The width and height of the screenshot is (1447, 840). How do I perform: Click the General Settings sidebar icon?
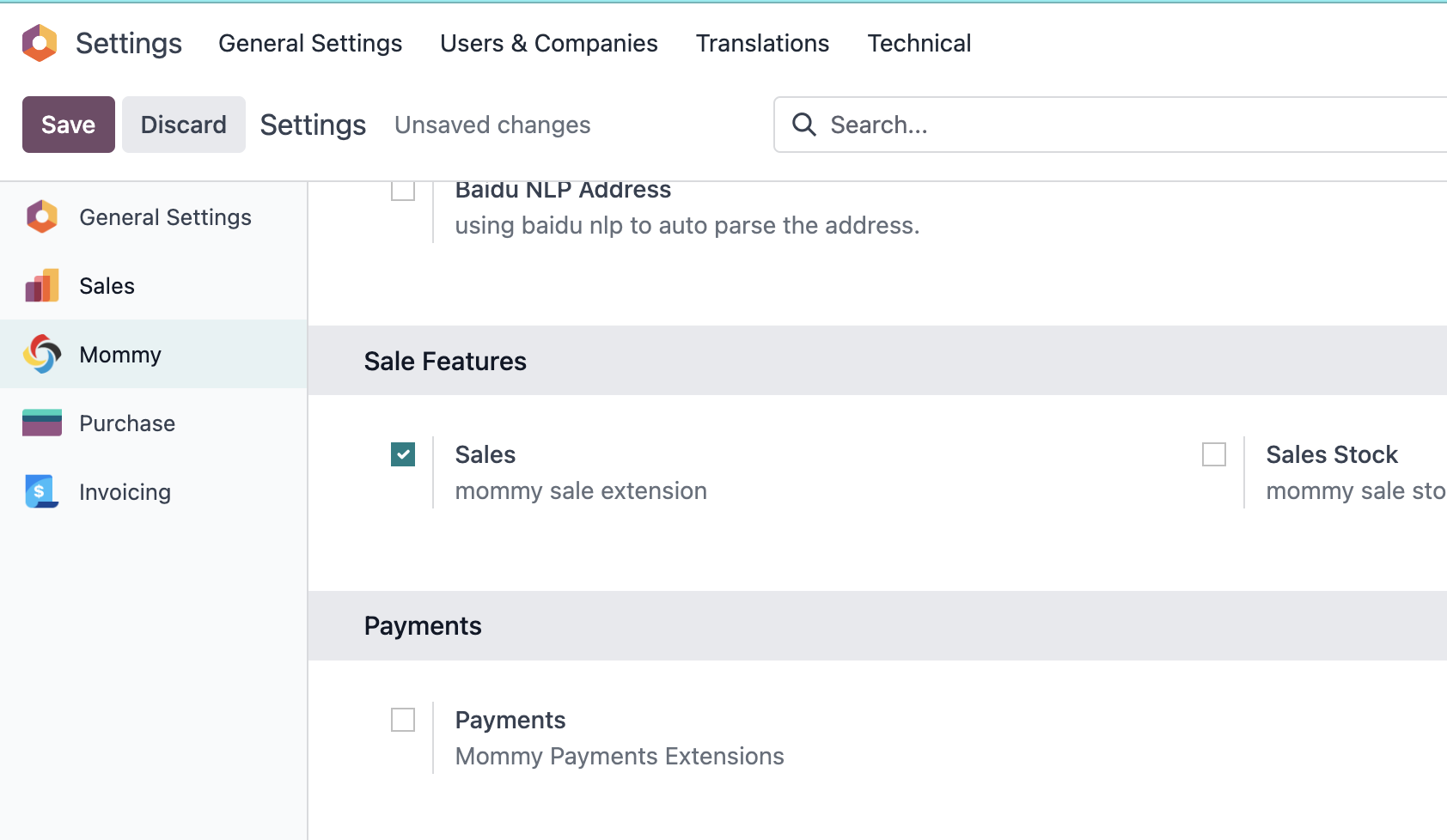42,216
